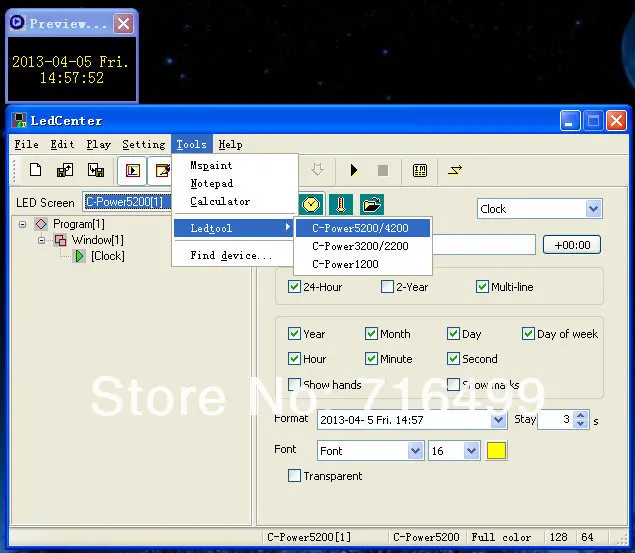
Task: Open the font size 16 dropdown
Action: point(471,451)
